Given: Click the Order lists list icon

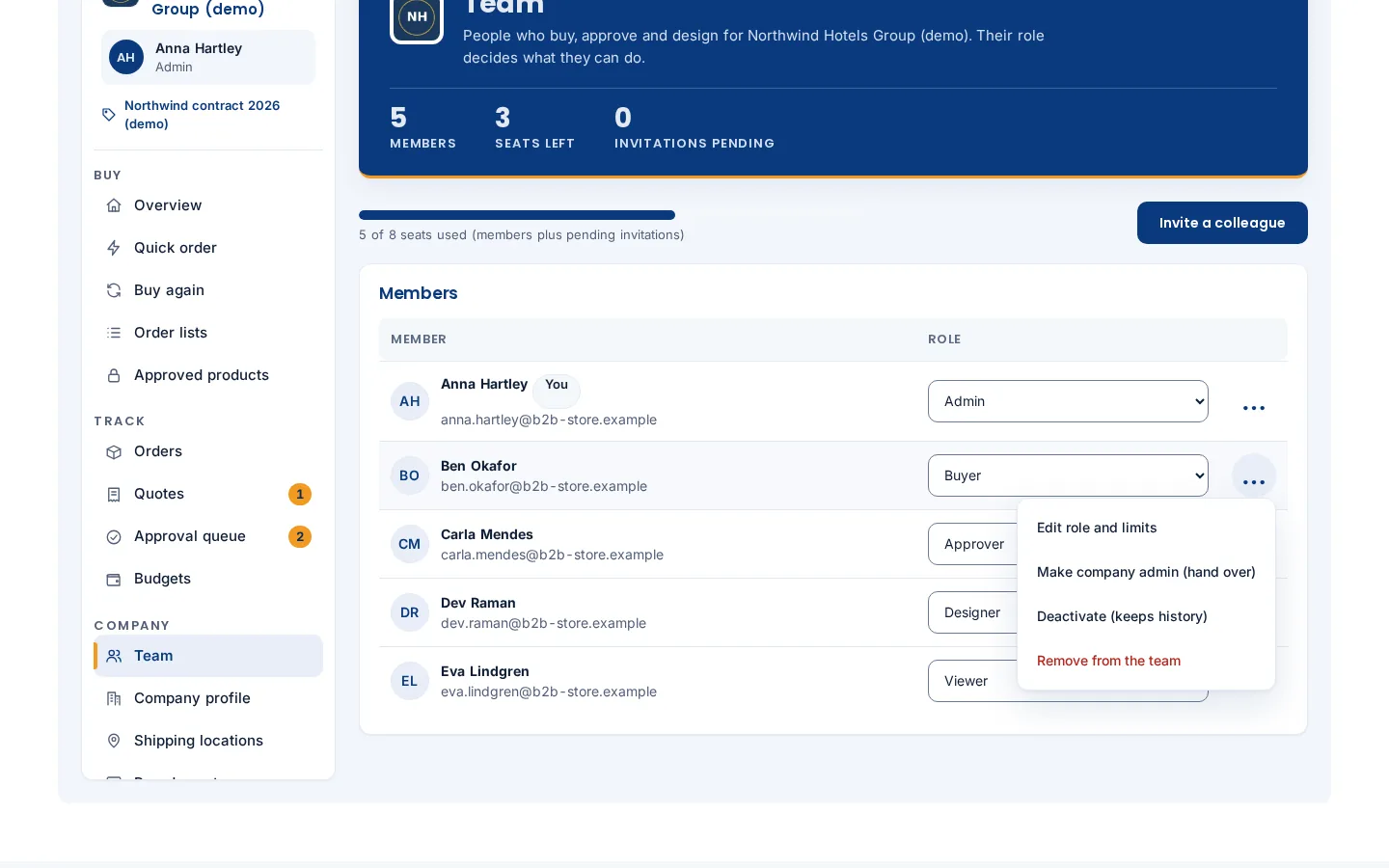Looking at the screenshot, I should tap(114, 333).
